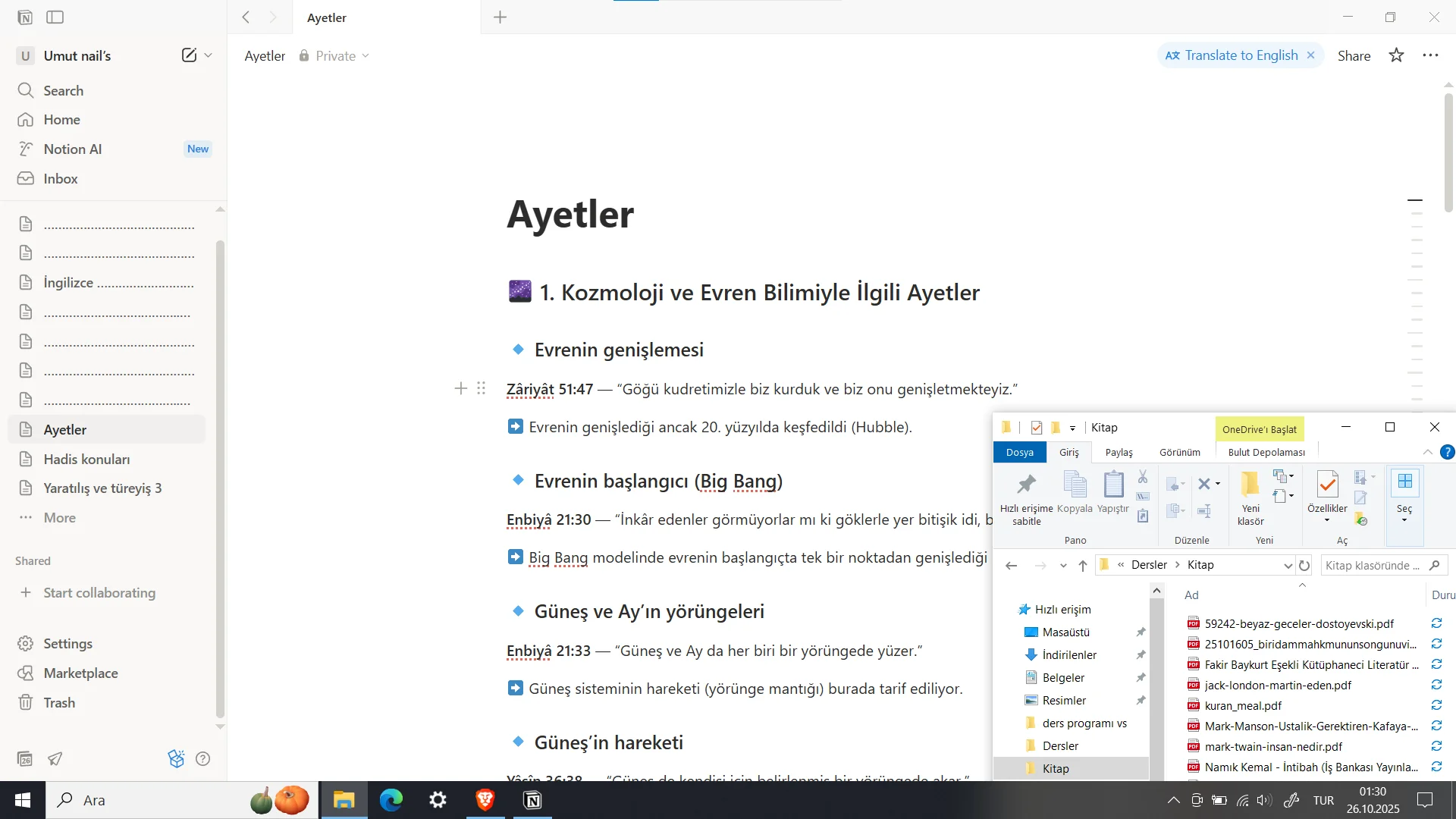Star the Ayetler page as favorite

click(1396, 55)
